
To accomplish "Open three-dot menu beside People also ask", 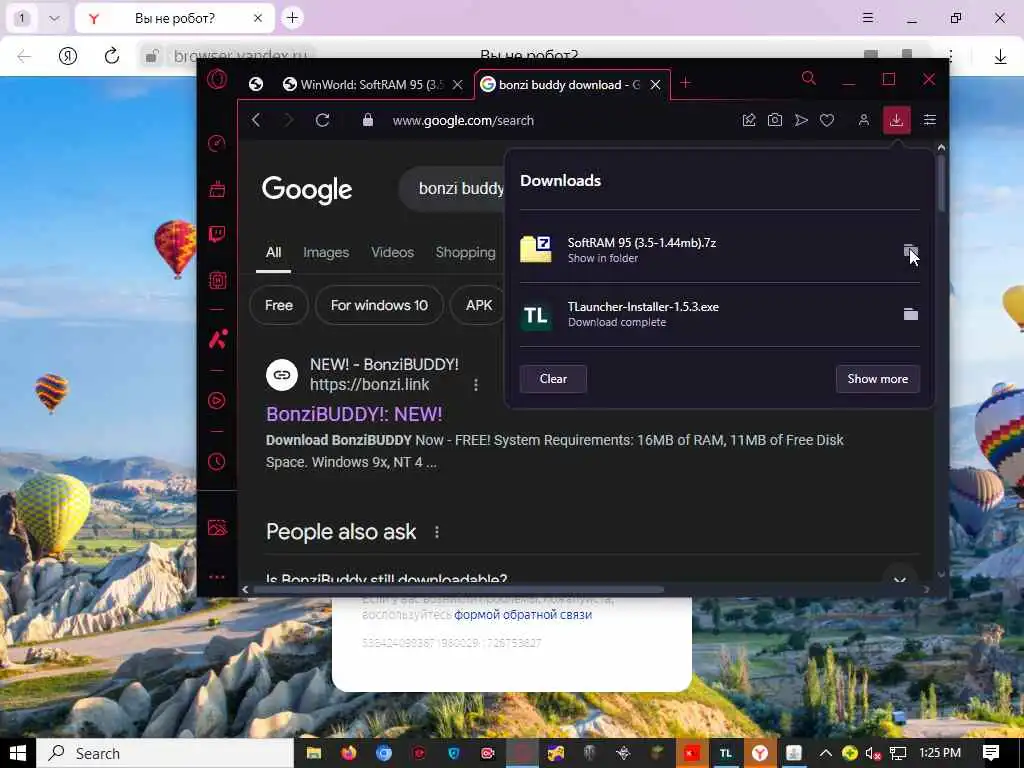I will [437, 533].
